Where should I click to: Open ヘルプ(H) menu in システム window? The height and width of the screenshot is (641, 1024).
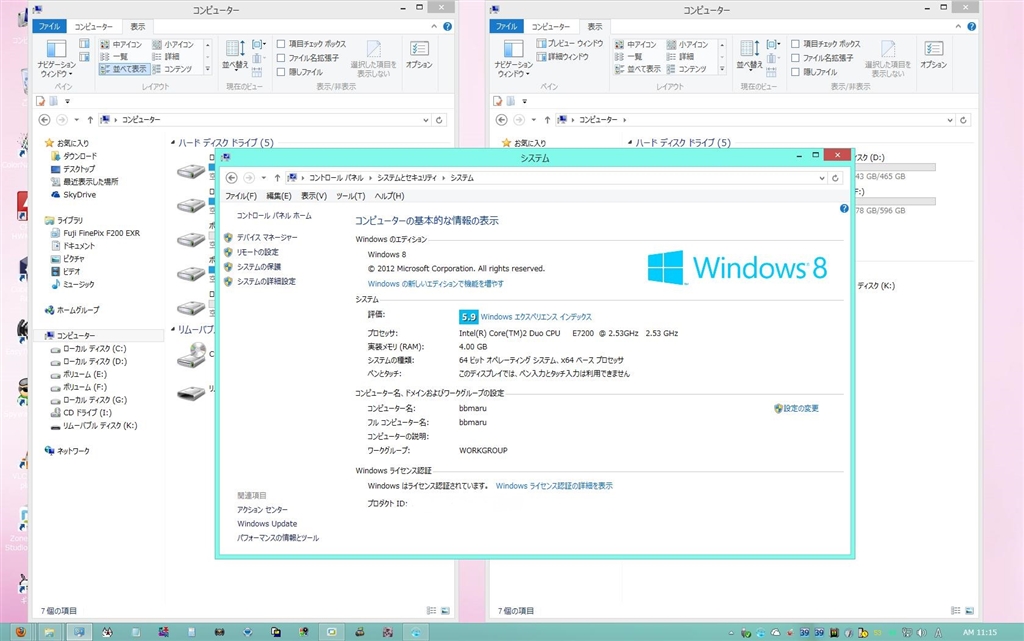[x=389, y=196]
